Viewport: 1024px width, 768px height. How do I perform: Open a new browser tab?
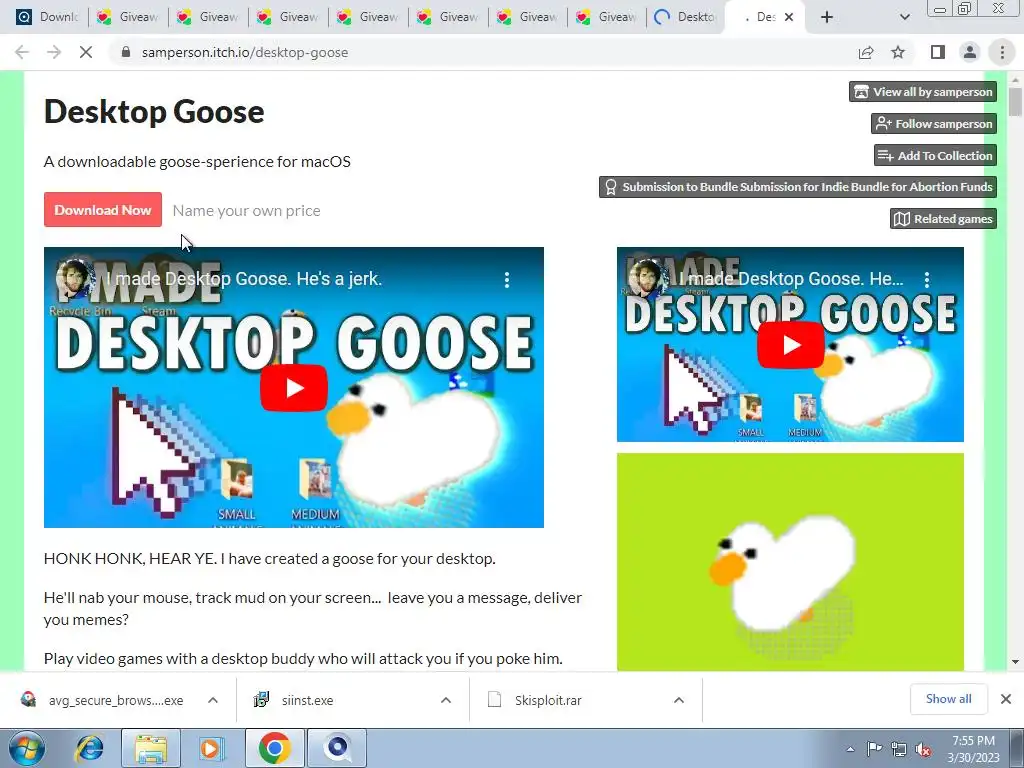click(x=827, y=17)
